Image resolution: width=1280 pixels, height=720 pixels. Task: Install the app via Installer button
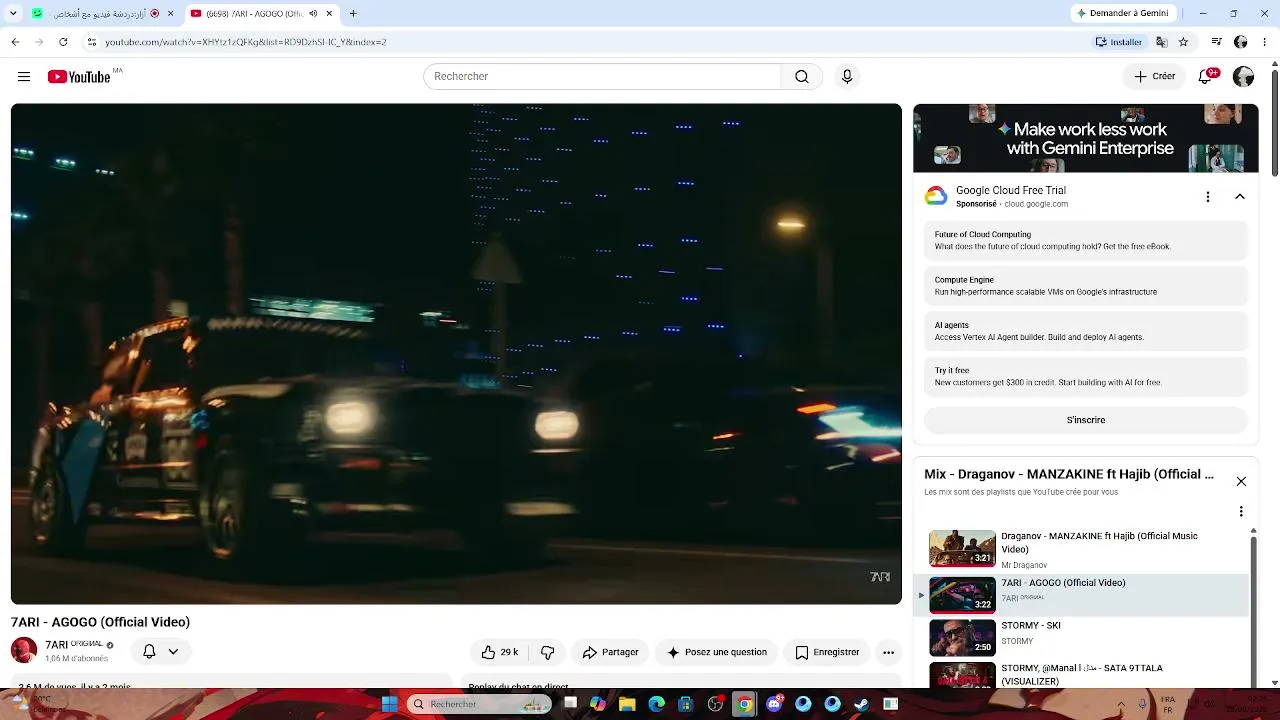click(x=1119, y=42)
